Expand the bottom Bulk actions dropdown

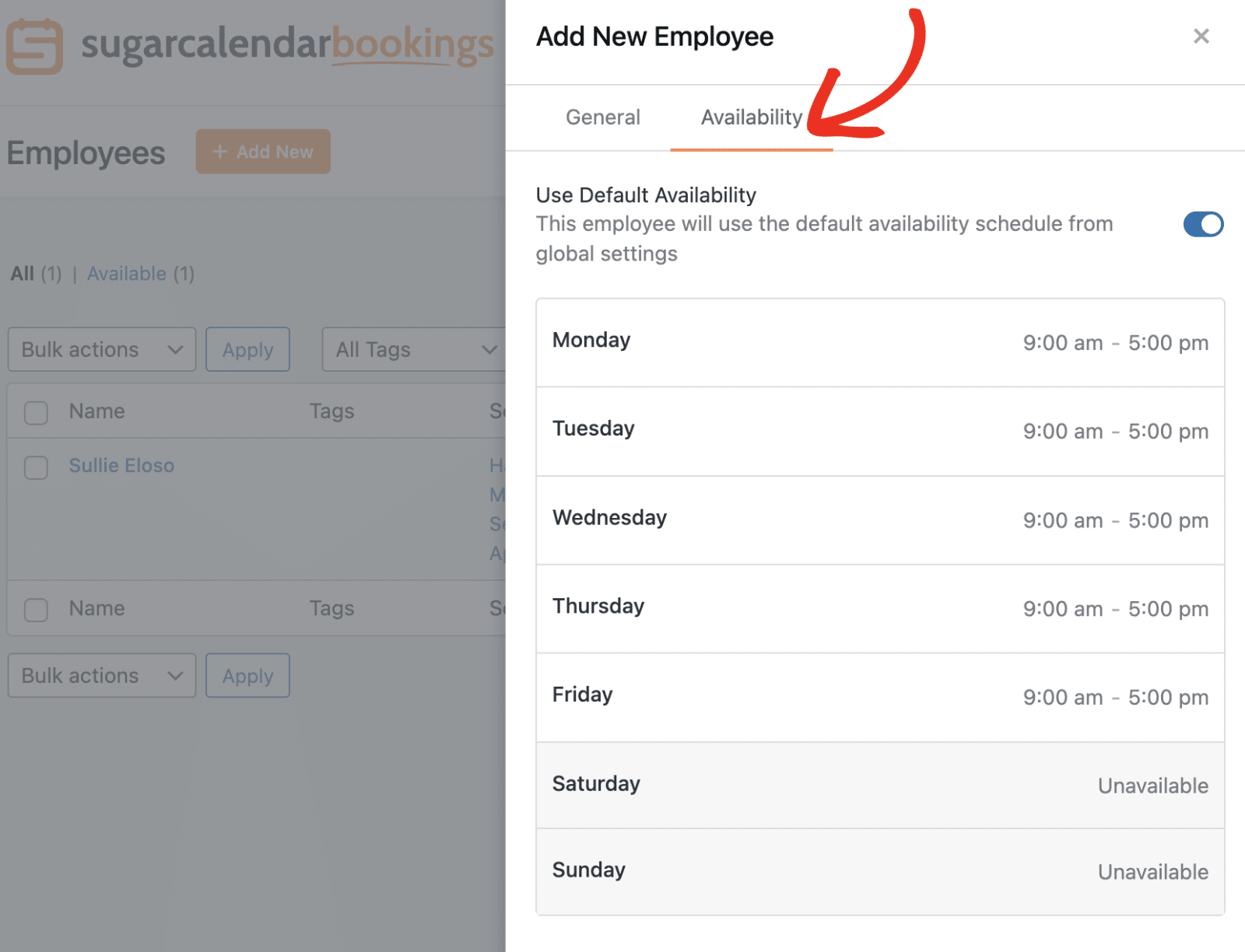tap(101, 675)
